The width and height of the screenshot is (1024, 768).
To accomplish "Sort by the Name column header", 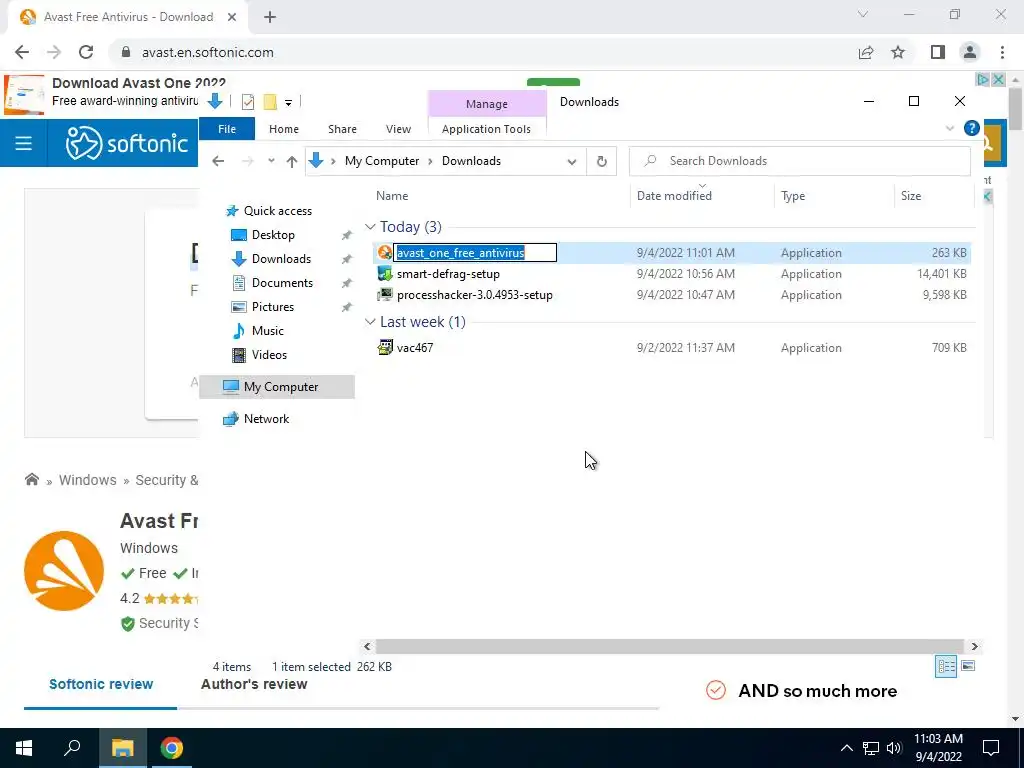I will coord(392,196).
